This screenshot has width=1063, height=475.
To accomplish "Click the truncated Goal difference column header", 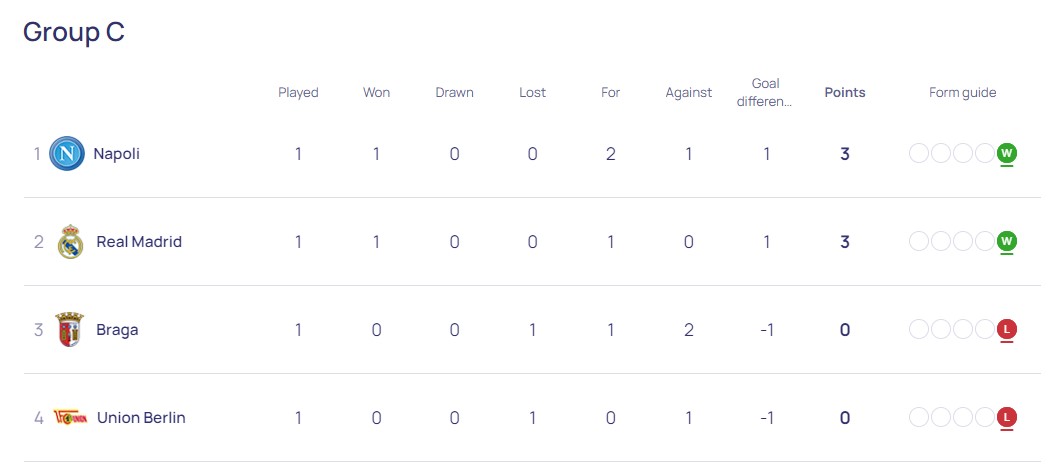I will (766, 93).
